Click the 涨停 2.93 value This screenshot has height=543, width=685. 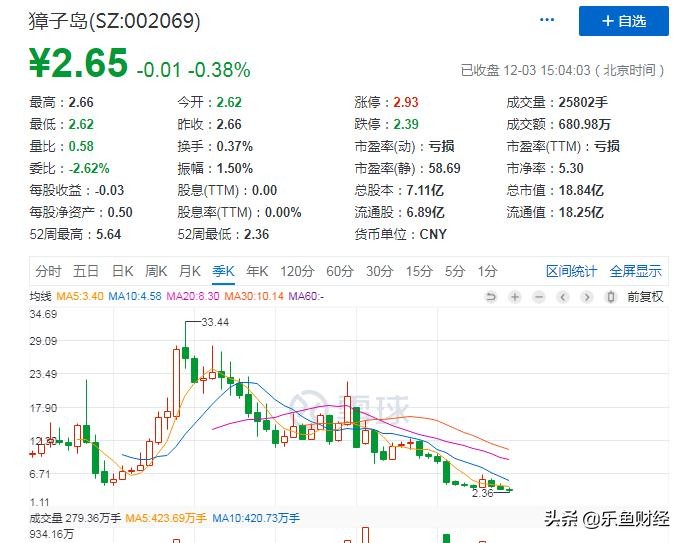coord(406,102)
